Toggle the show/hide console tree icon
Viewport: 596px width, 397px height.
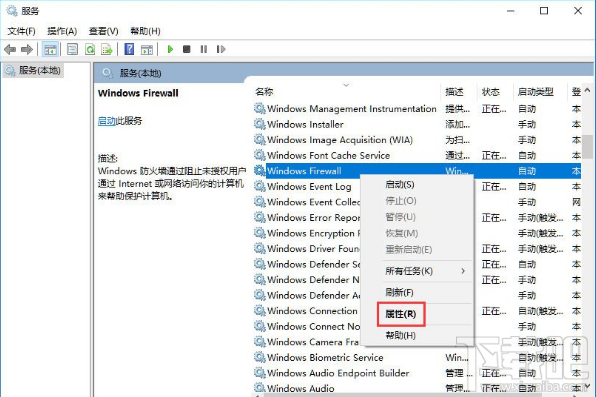click(x=50, y=49)
